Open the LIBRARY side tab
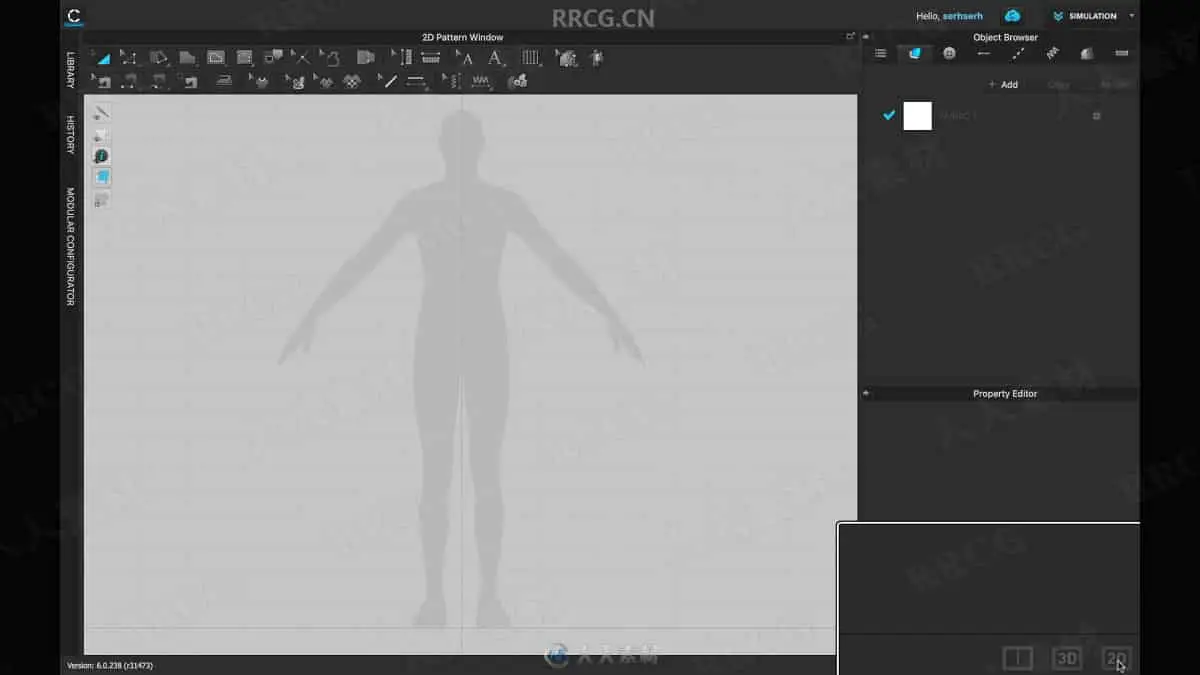This screenshot has height=675, width=1200. pyautogui.click(x=71, y=70)
